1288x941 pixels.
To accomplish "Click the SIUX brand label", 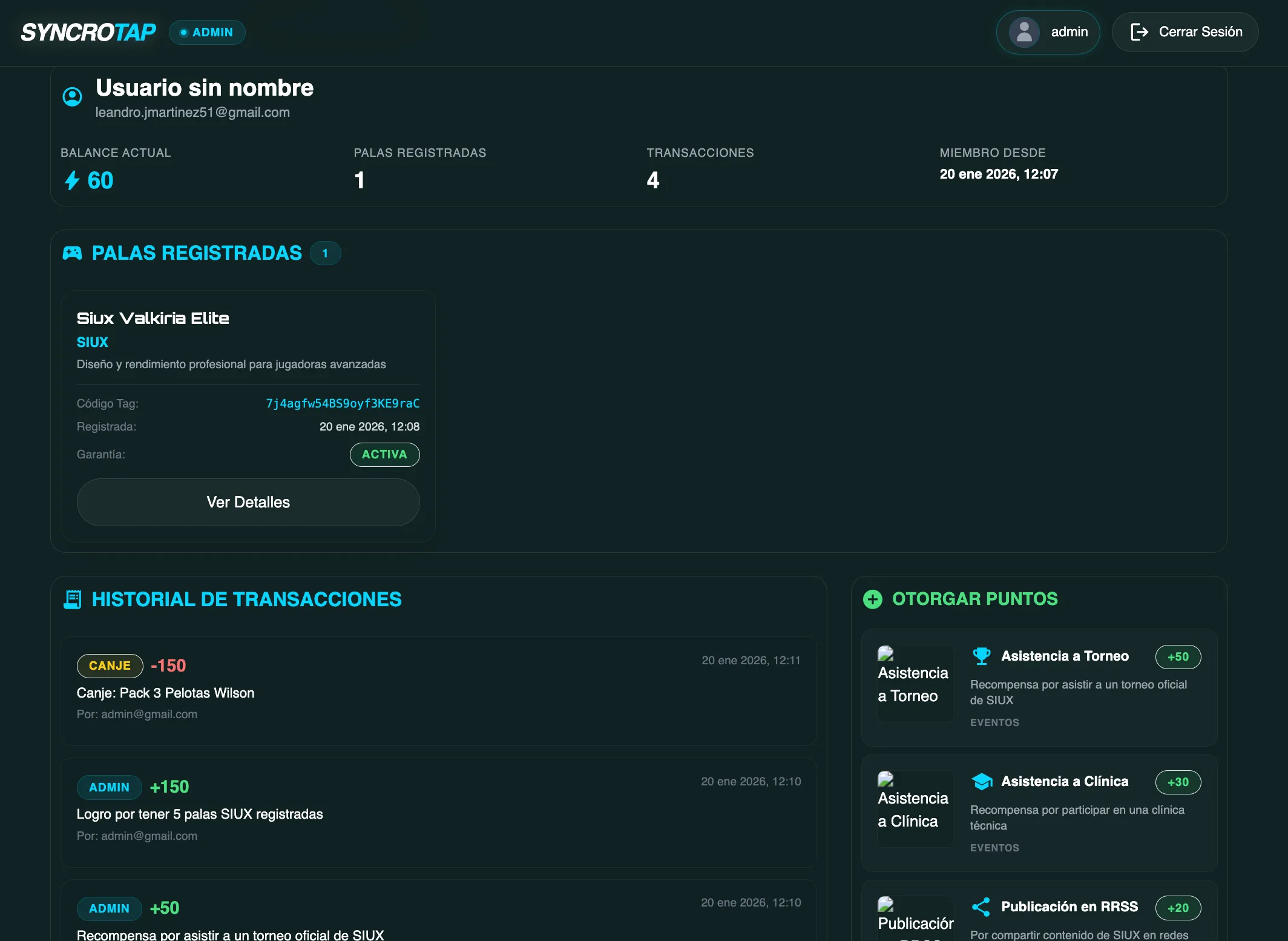I will pyautogui.click(x=92, y=342).
